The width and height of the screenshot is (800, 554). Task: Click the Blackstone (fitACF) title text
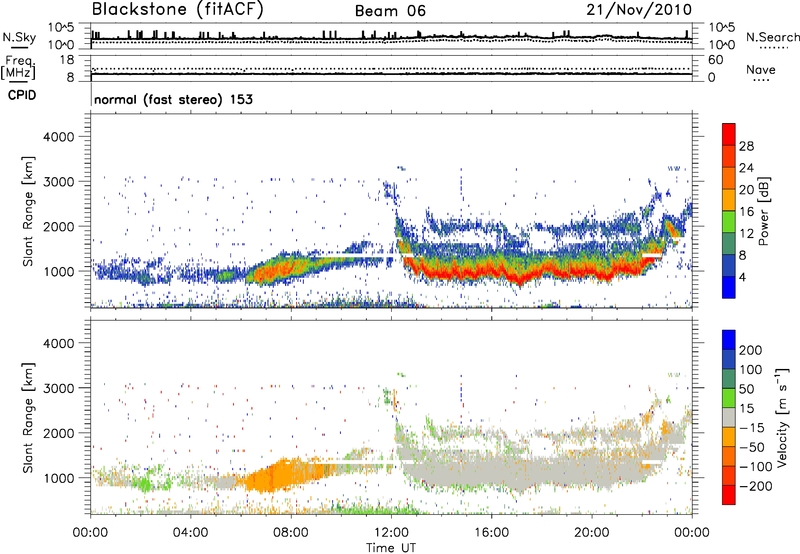tap(177, 10)
